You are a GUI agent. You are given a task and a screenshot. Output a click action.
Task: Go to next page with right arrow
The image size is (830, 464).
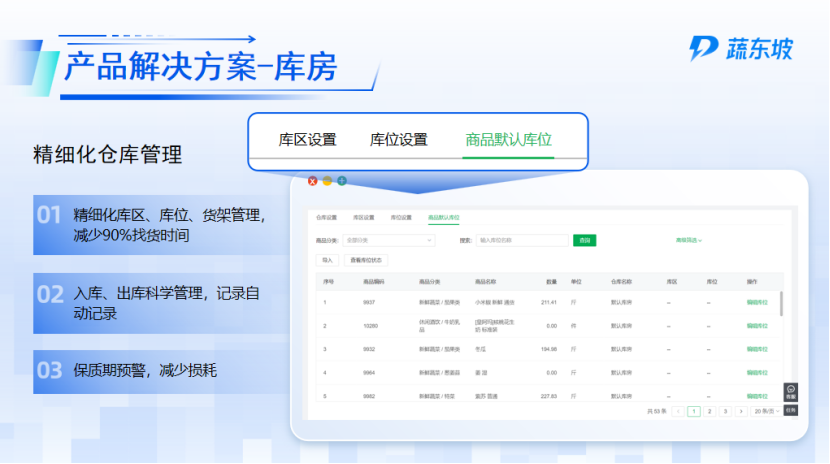741,411
